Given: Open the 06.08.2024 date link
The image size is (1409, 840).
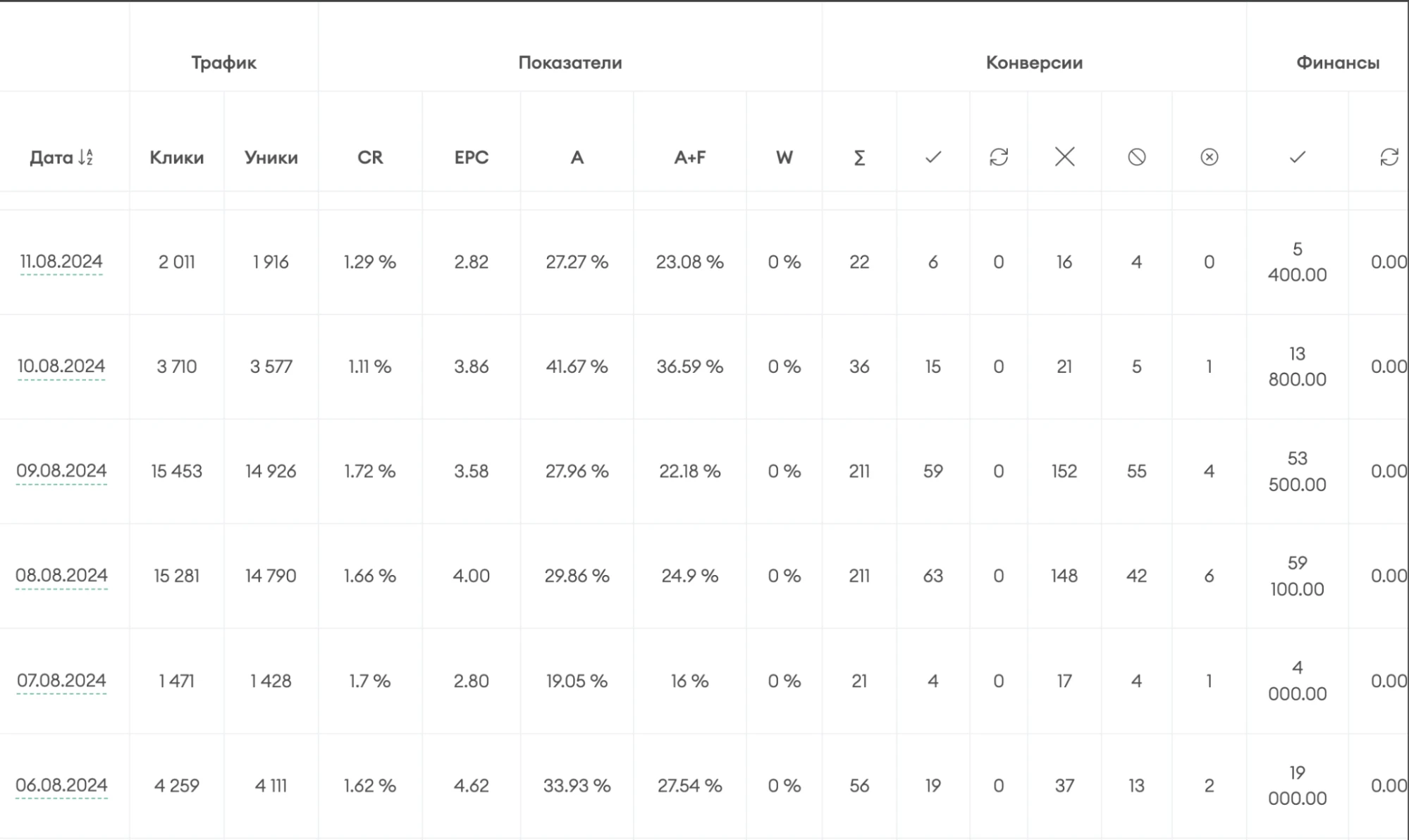Looking at the screenshot, I should point(61,785).
